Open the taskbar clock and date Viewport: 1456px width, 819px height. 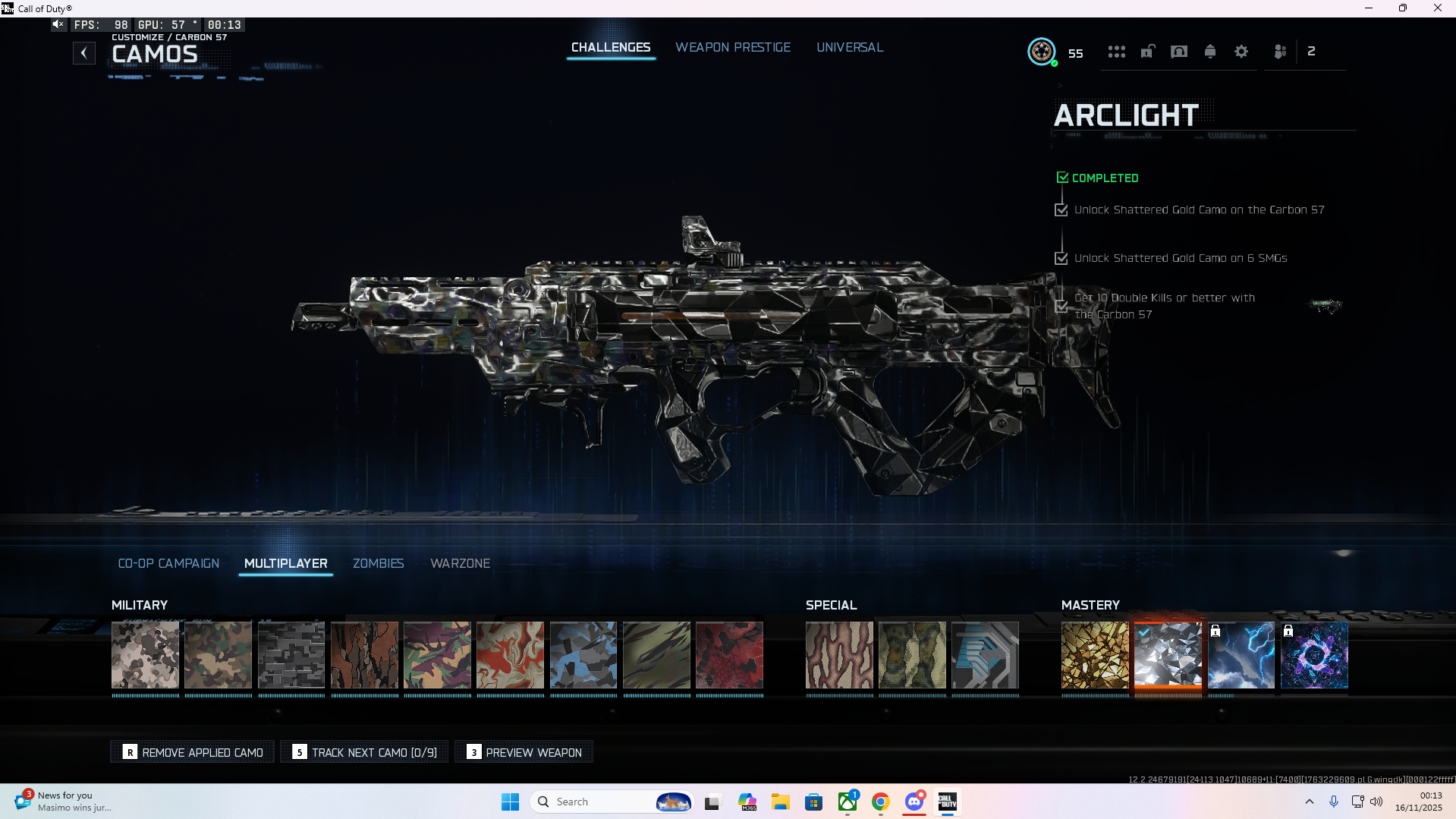pos(1419,802)
